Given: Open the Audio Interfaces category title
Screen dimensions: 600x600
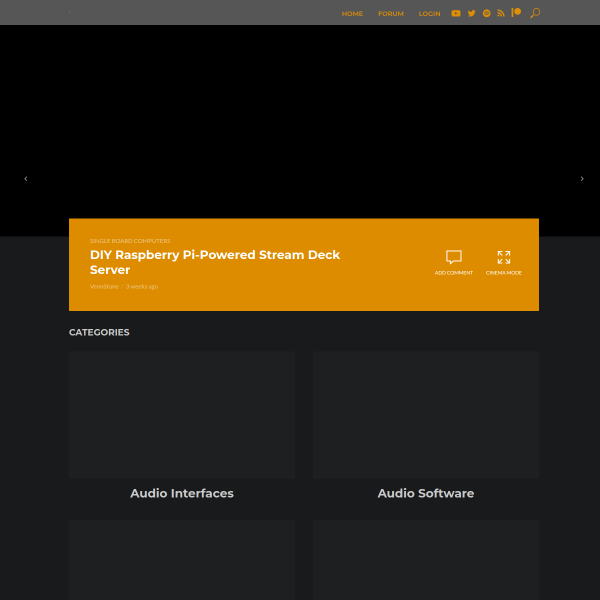Looking at the screenshot, I should coord(182,493).
